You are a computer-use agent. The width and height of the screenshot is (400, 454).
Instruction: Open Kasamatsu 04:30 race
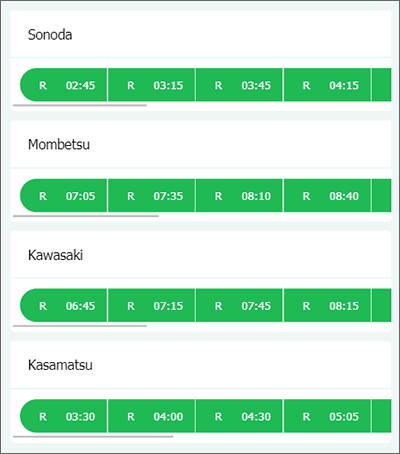coord(239,416)
